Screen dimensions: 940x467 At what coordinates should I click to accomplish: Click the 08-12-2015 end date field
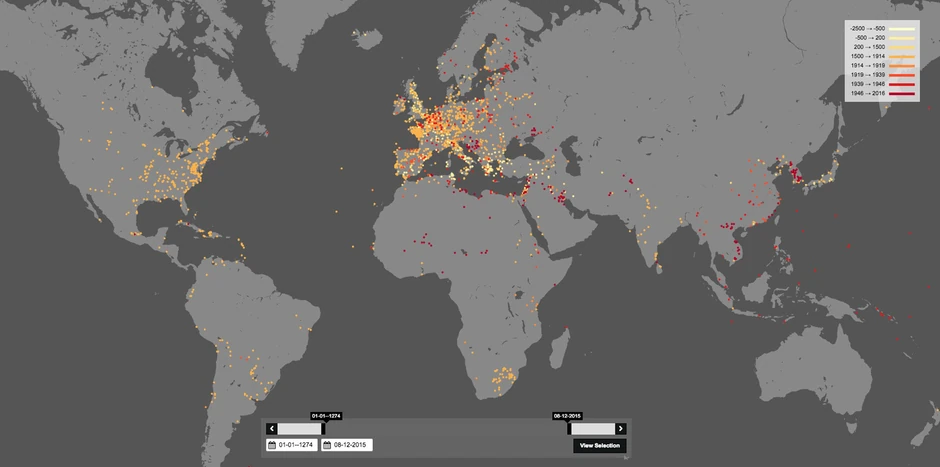[x=347, y=445]
